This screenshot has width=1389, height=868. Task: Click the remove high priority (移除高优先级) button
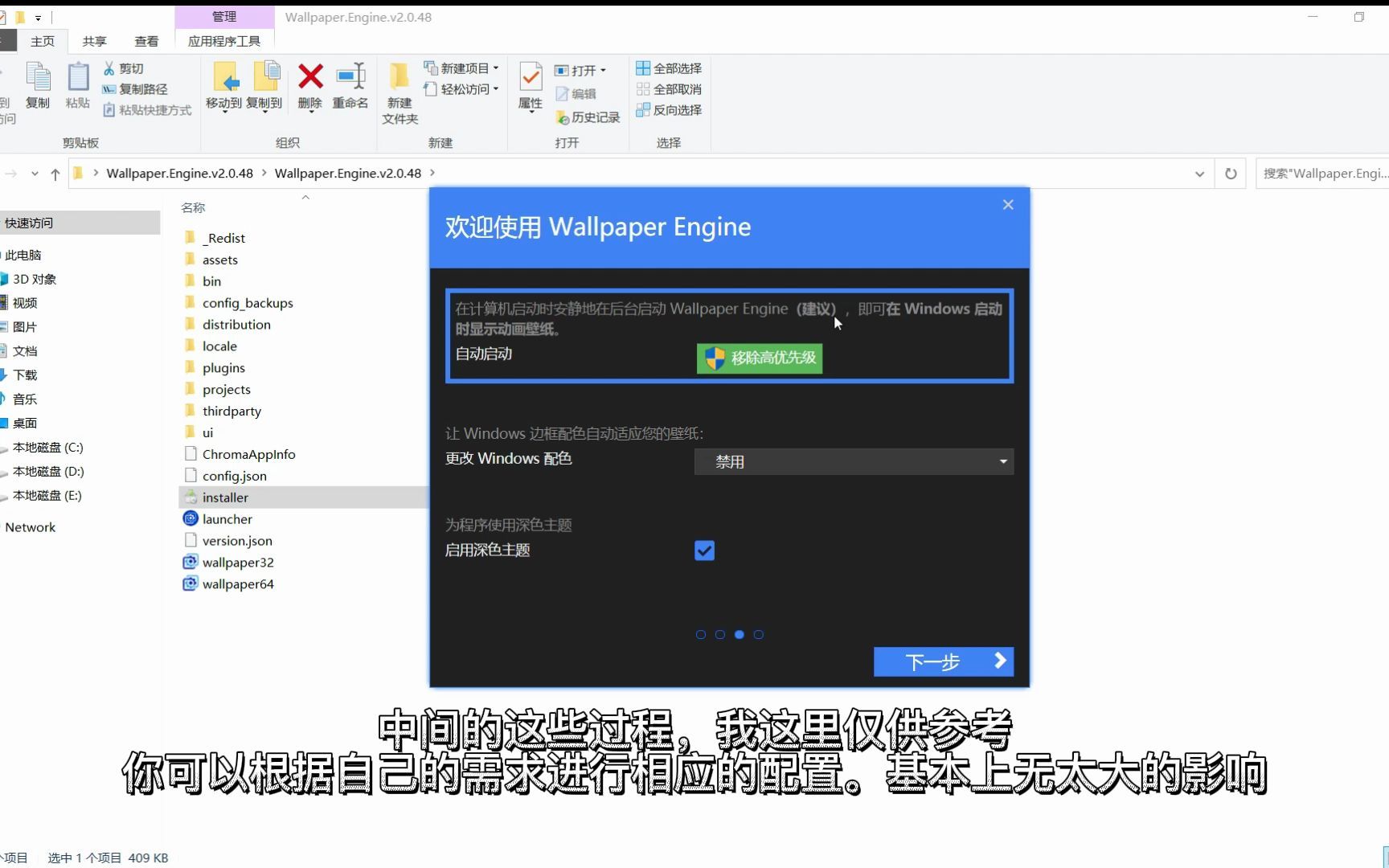coord(760,358)
